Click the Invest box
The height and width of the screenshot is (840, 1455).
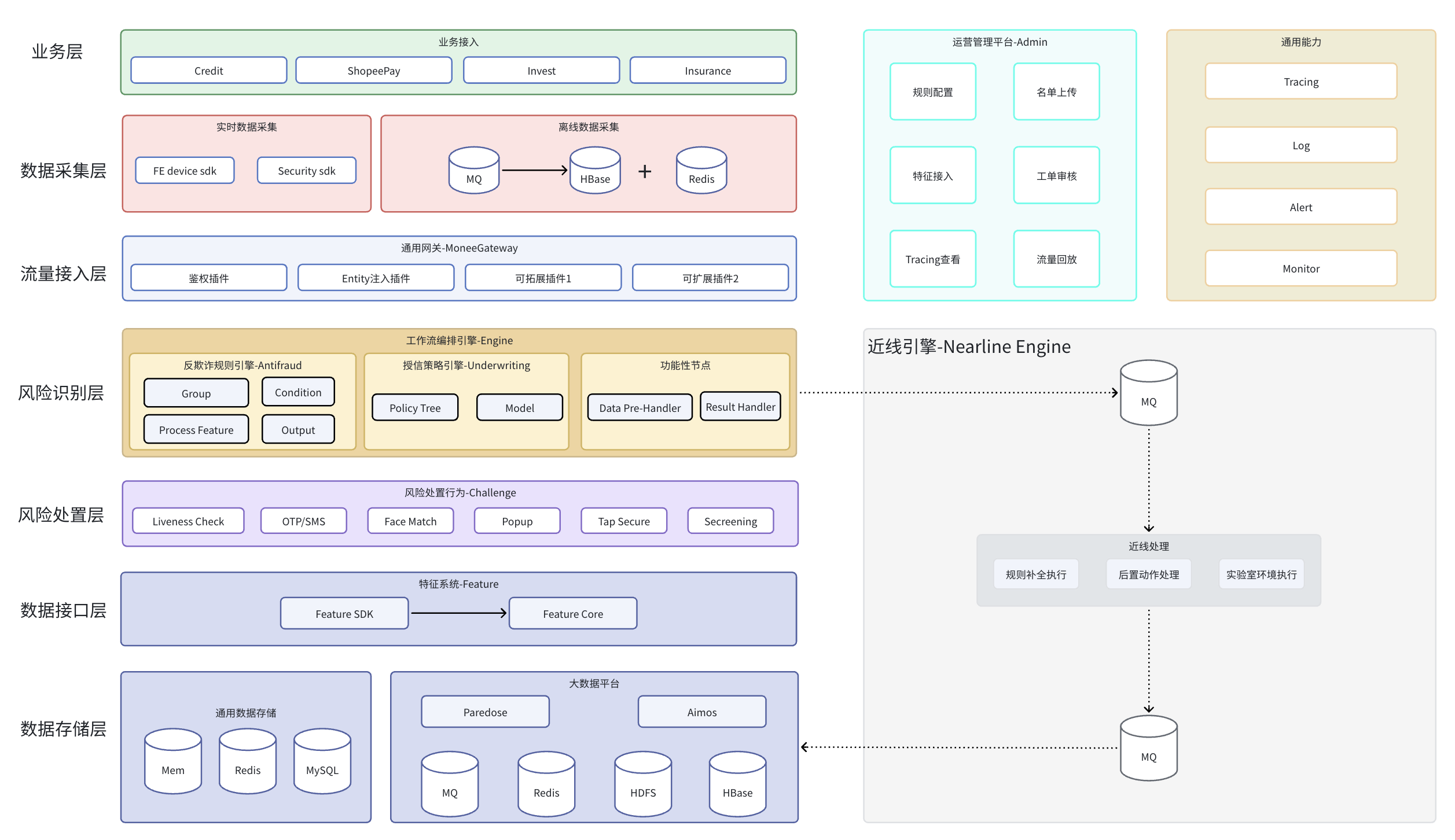point(542,71)
